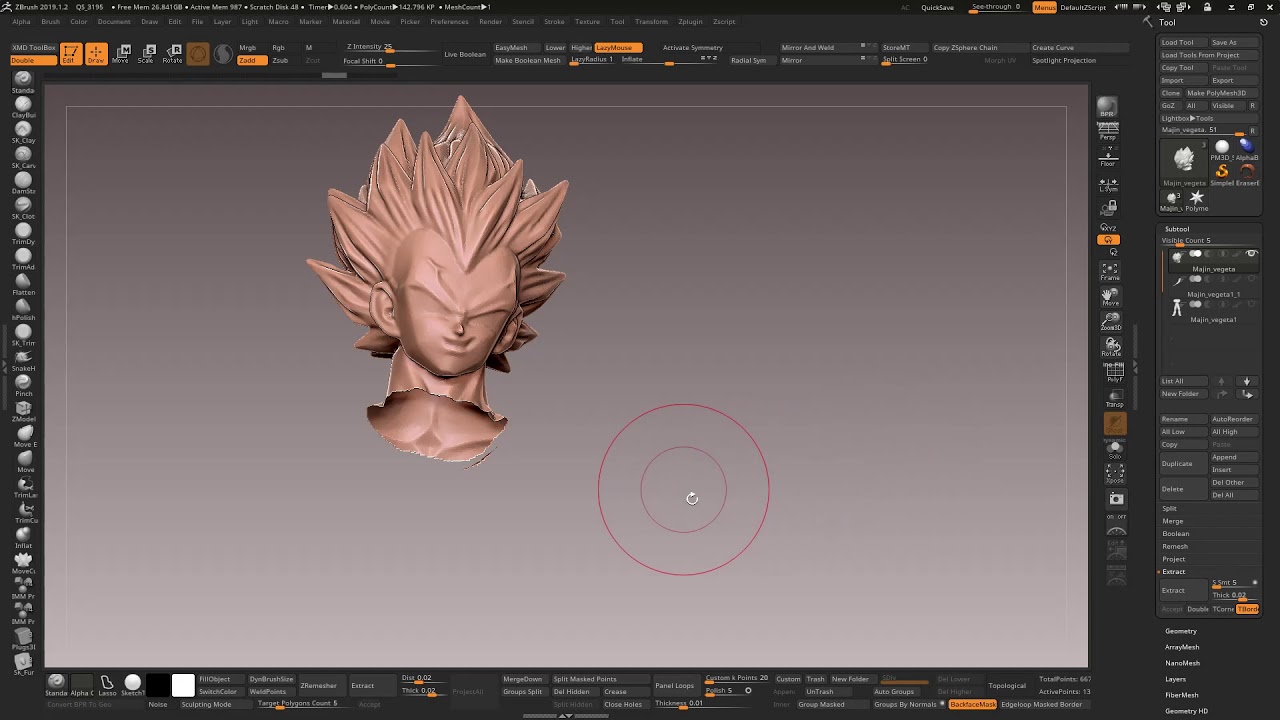Expand the NanoMesh subpalette

[x=1182, y=663]
